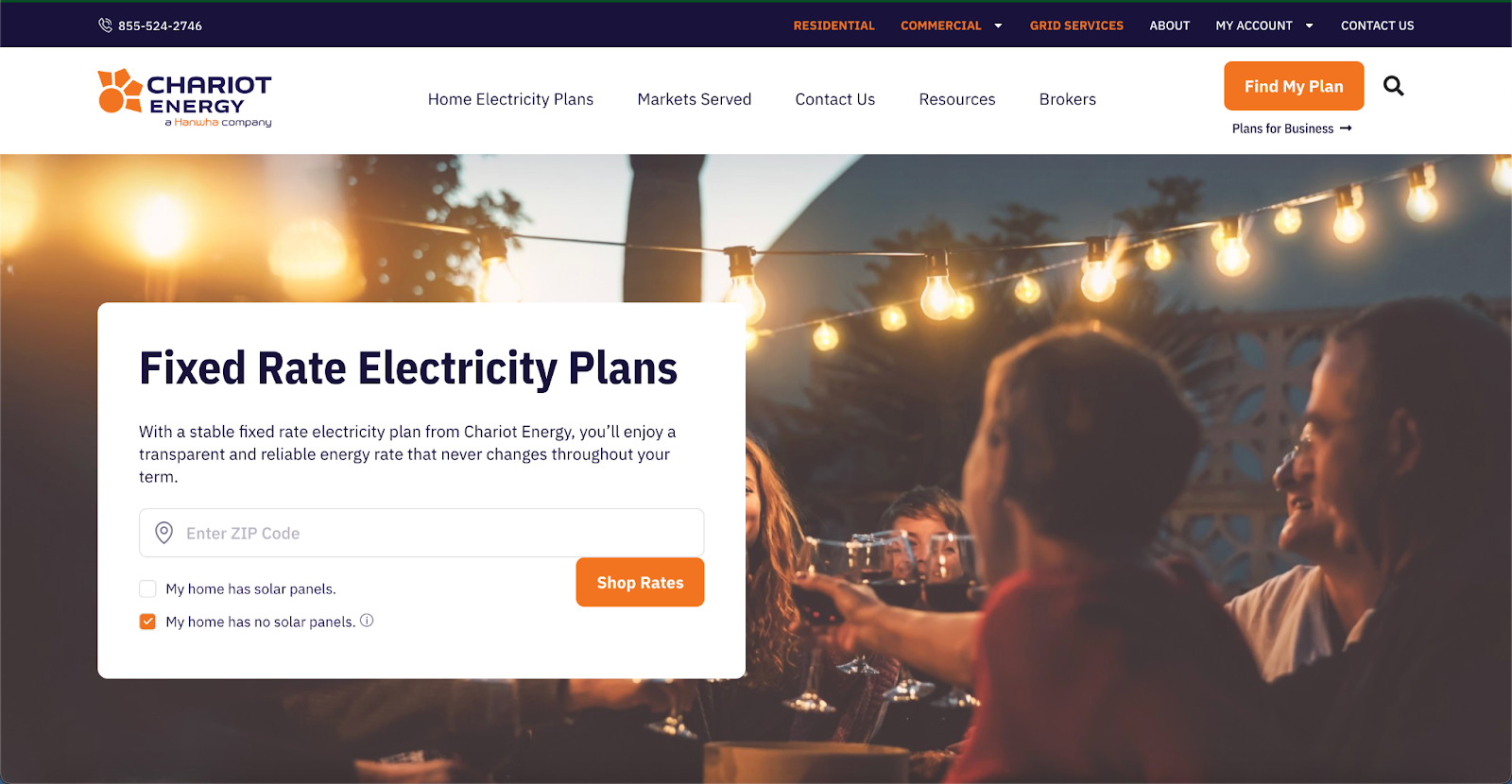Click the Chariot Energy logo
The height and width of the screenshot is (784, 1512).
pyautogui.click(x=184, y=98)
